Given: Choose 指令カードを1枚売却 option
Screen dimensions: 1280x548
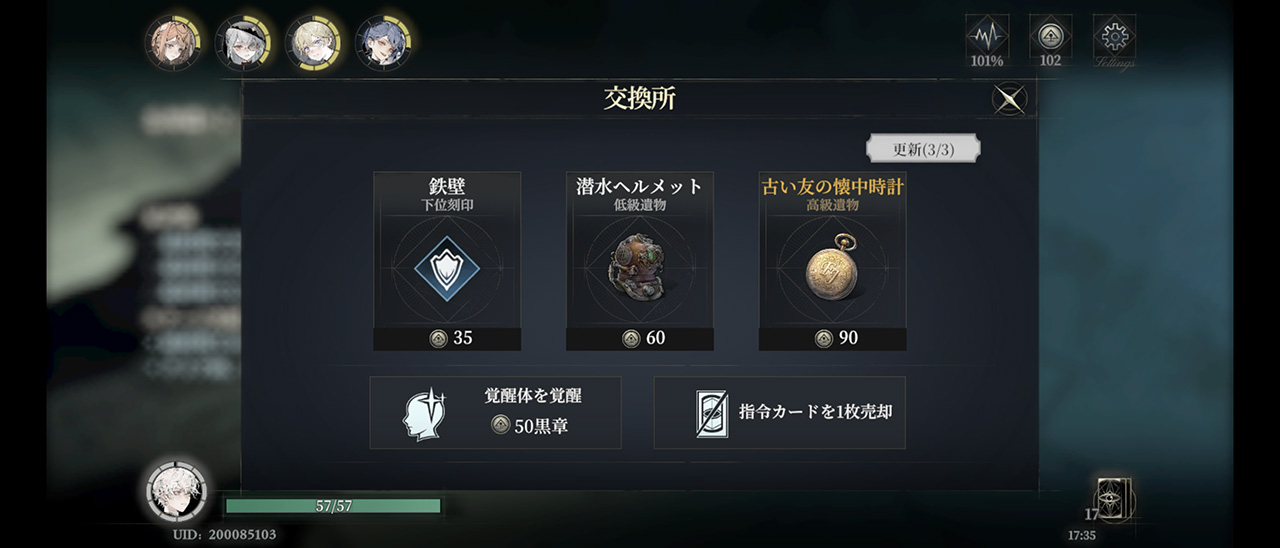Looking at the screenshot, I should tap(780, 412).
